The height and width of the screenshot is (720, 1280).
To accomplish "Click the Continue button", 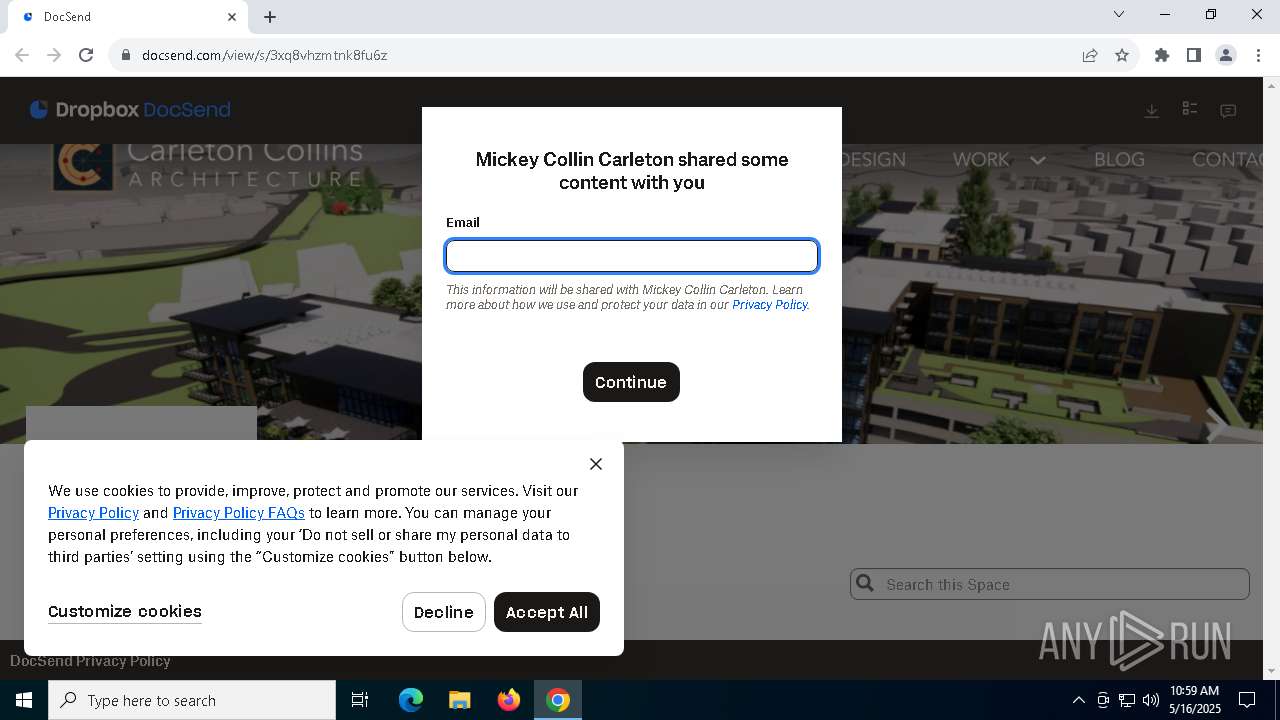I will [x=631, y=382].
